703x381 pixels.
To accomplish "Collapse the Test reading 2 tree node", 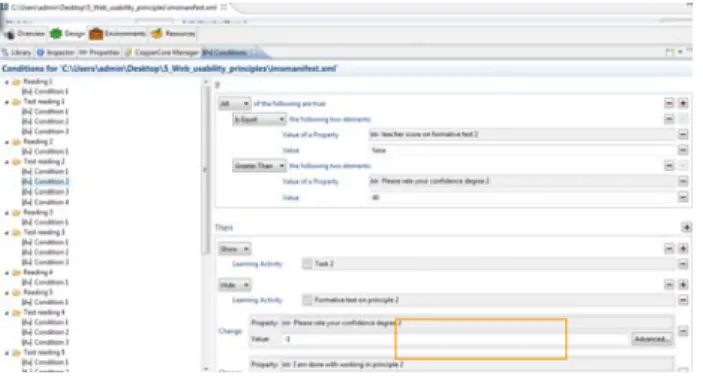I will pyautogui.click(x=7, y=162).
